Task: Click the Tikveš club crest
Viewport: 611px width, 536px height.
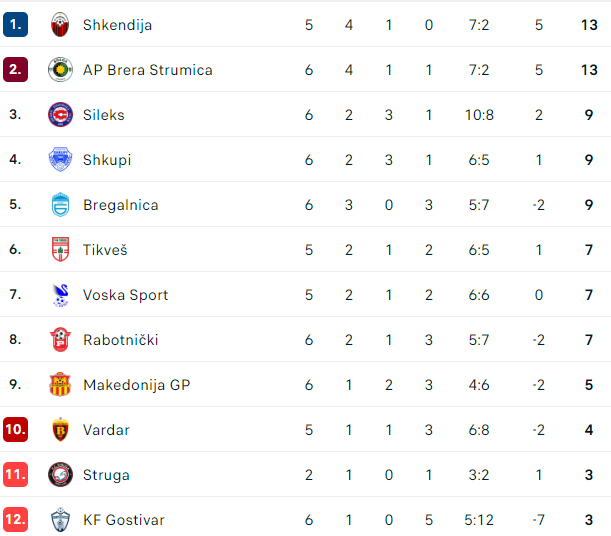Action: point(60,249)
